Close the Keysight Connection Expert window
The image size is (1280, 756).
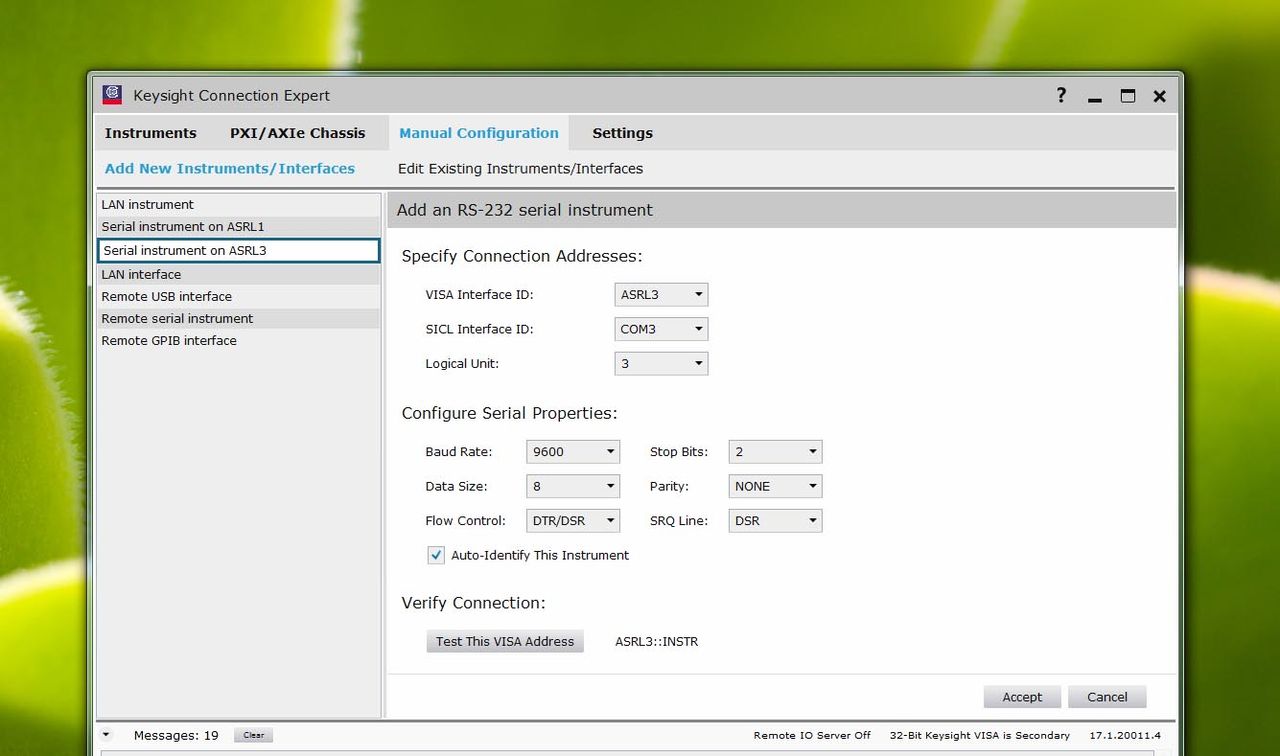click(1160, 96)
